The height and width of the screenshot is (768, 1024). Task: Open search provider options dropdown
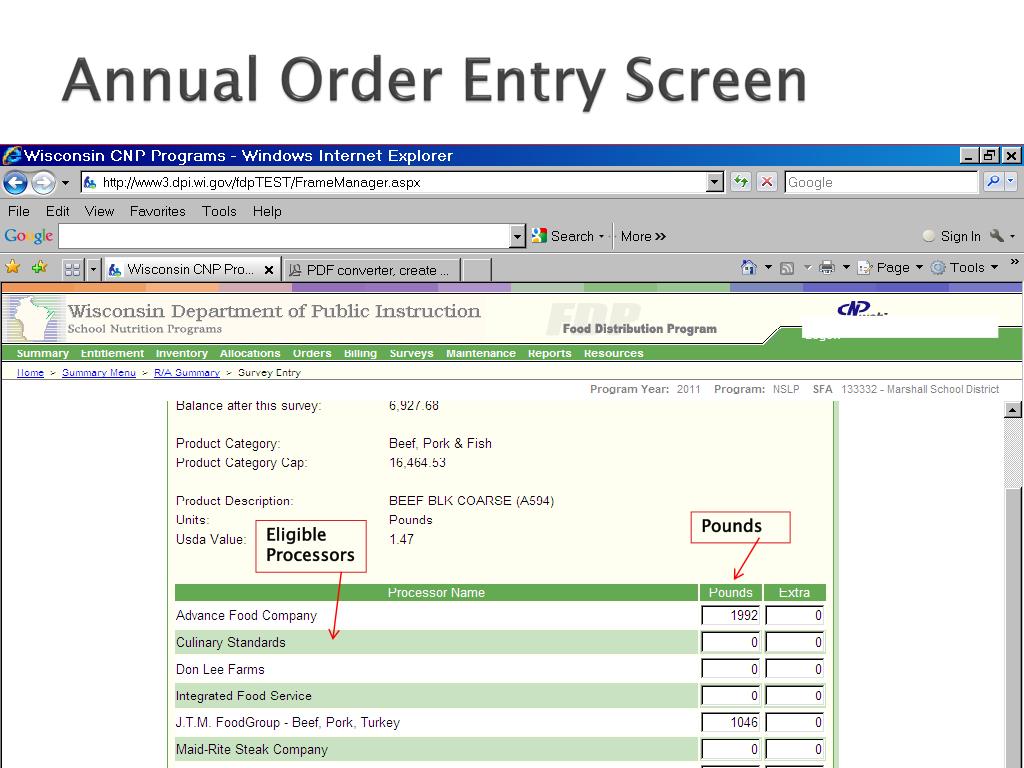point(1011,182)
